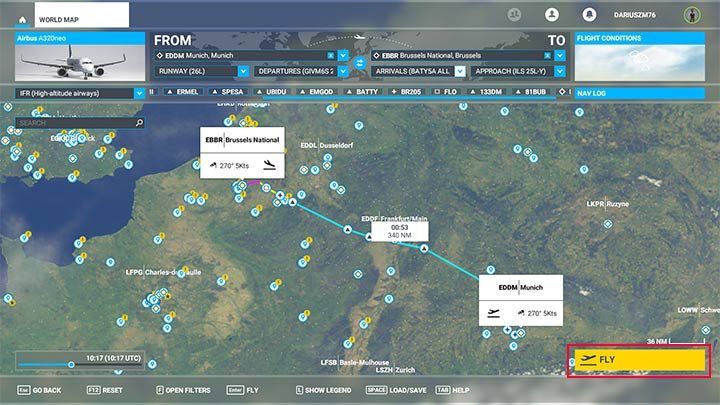This screenshot has height=405, width=720.
Task: Select the LFPG Charles-de-Gaulle airport label
Action: pyautogui.click(x=163, y=272)
